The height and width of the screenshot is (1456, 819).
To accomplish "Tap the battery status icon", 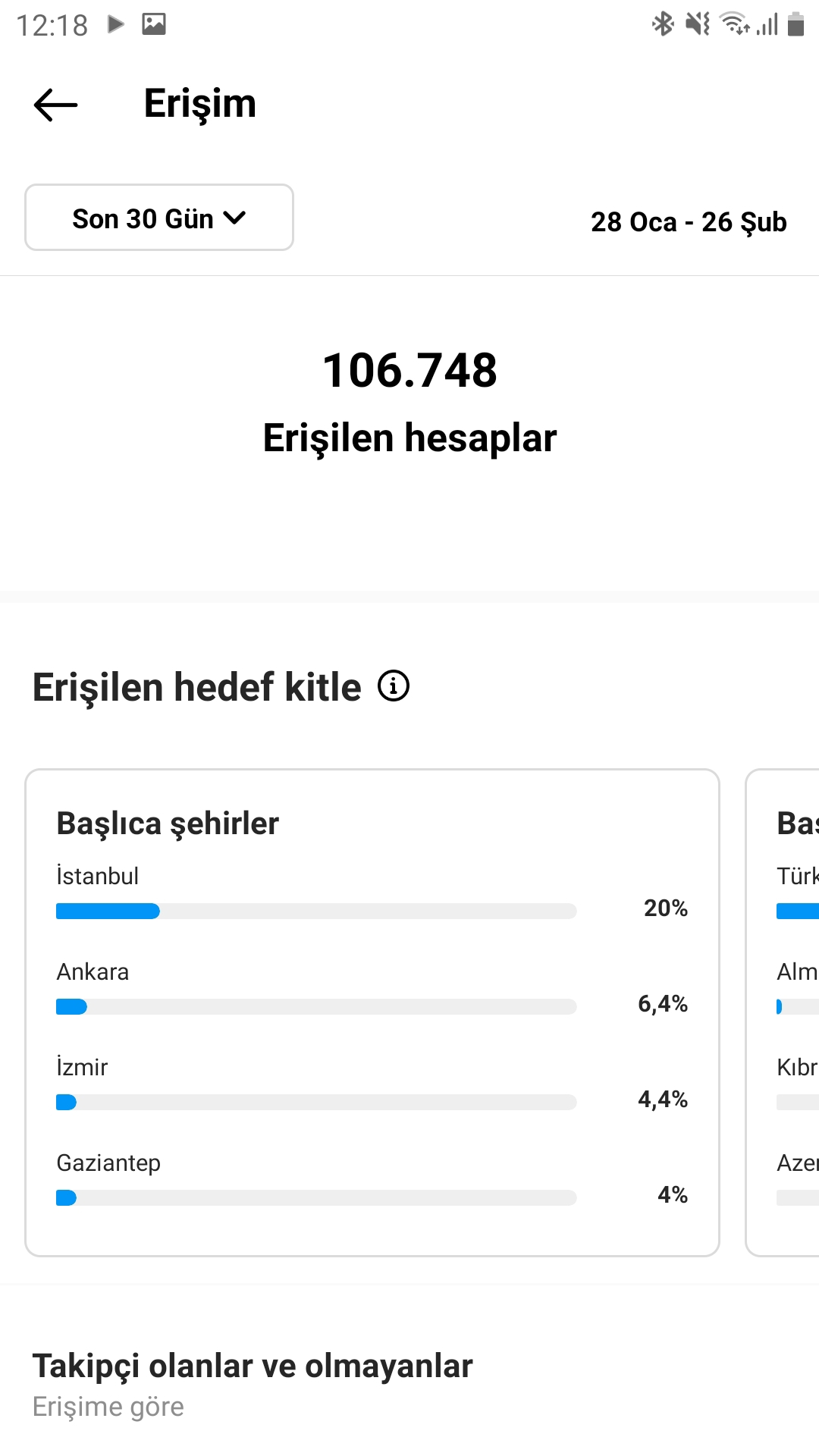I will (x=795, y=24).
